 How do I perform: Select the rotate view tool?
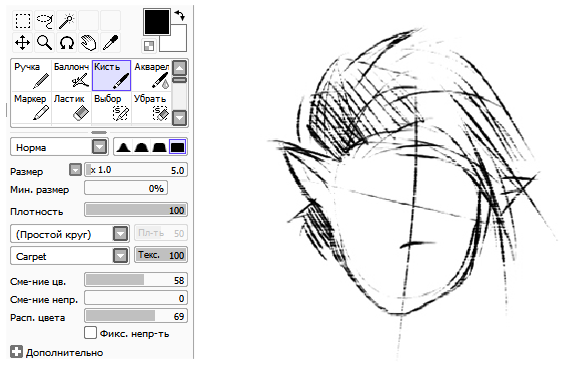(67, 42)
